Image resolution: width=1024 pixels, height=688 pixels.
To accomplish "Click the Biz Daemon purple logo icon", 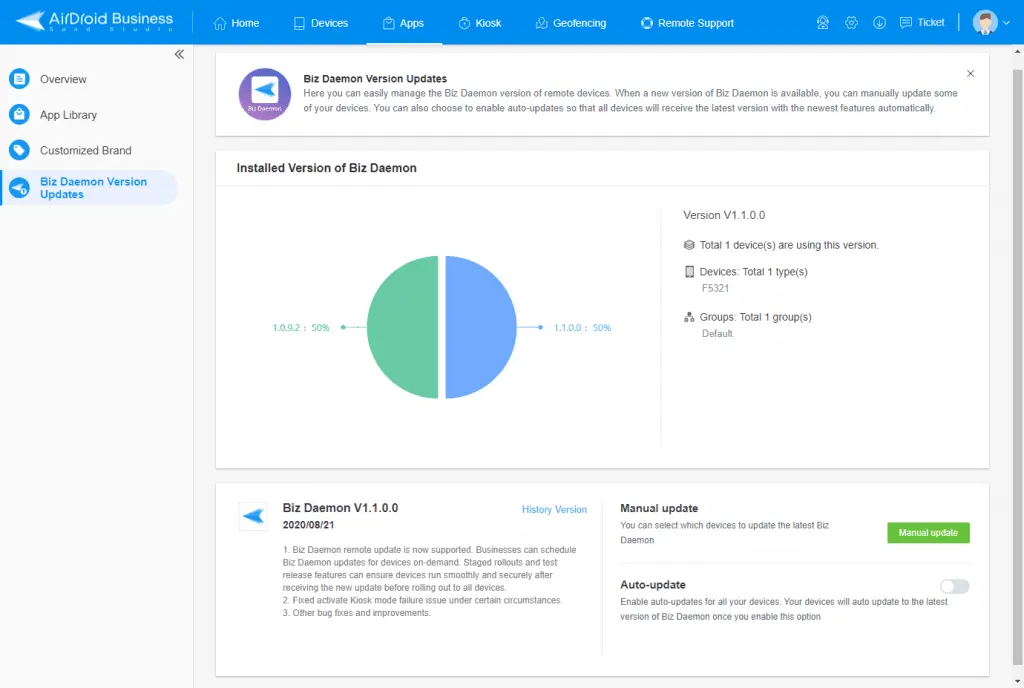I will (264, 94).
